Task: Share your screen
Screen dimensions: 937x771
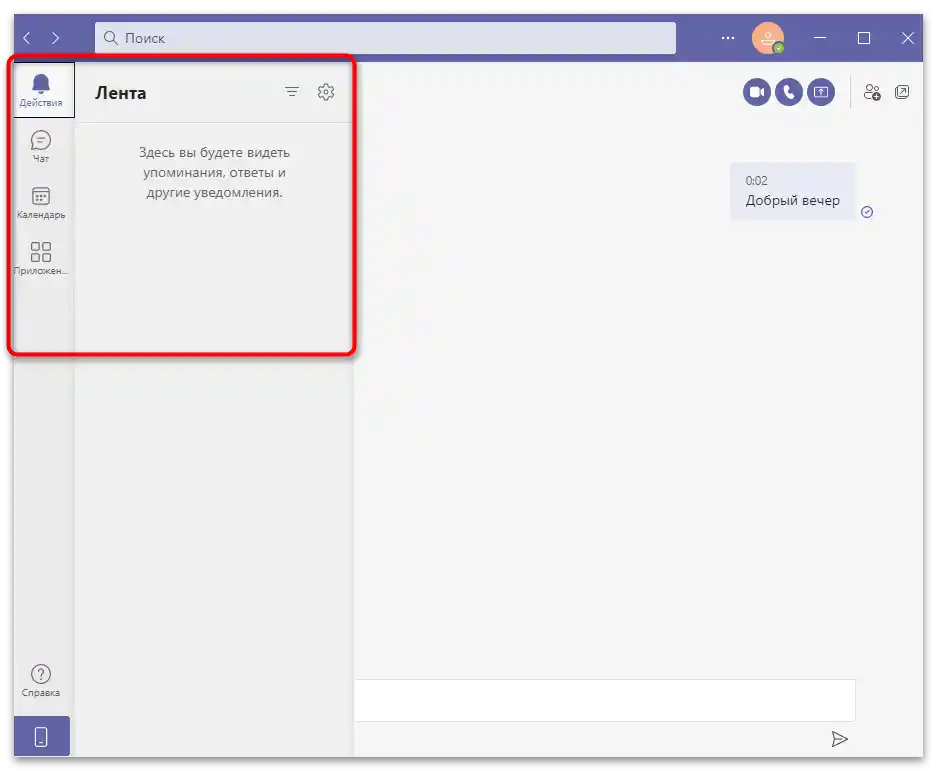Action: (821, 92)
